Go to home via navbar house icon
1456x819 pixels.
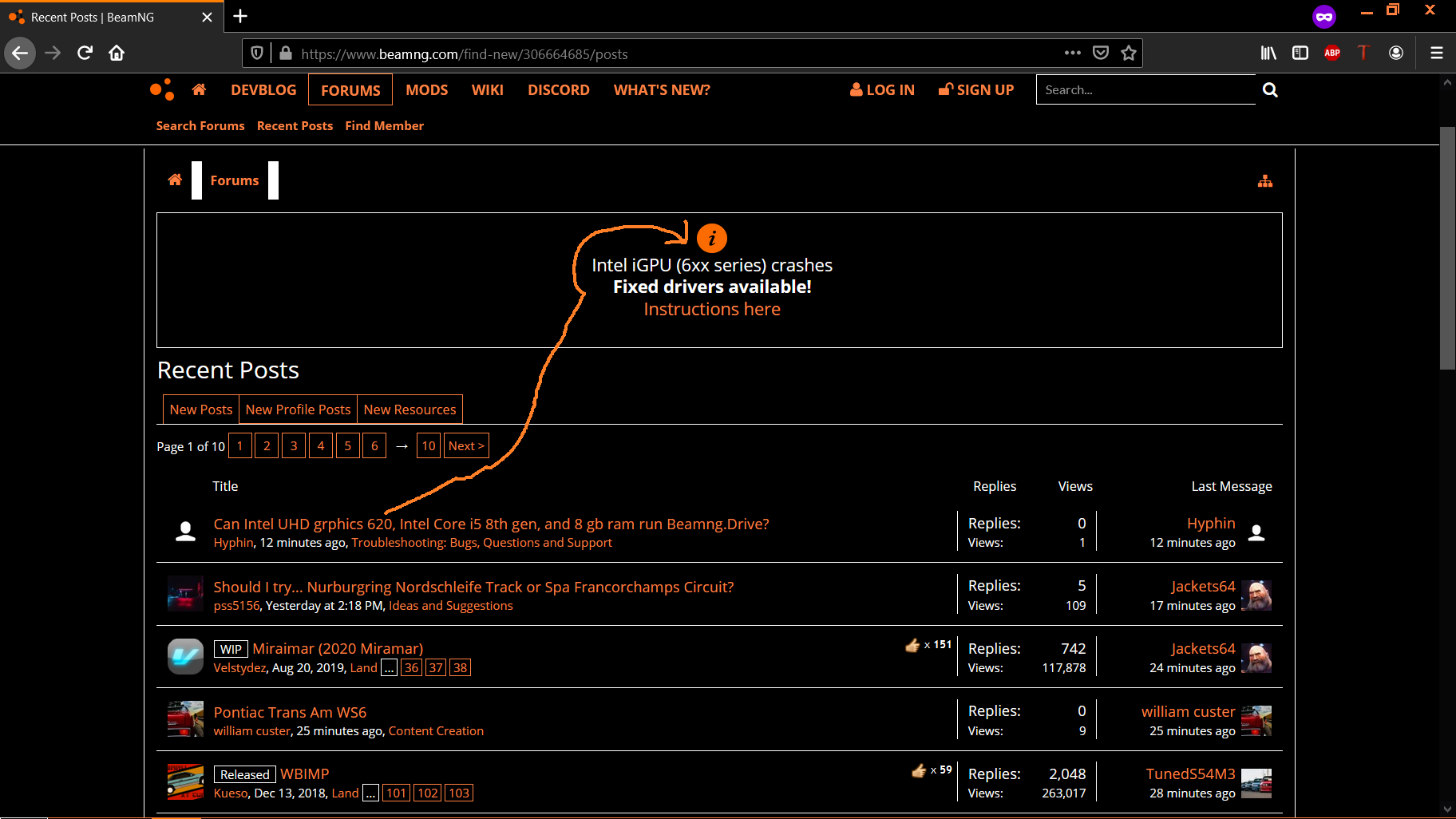(199, 89)
